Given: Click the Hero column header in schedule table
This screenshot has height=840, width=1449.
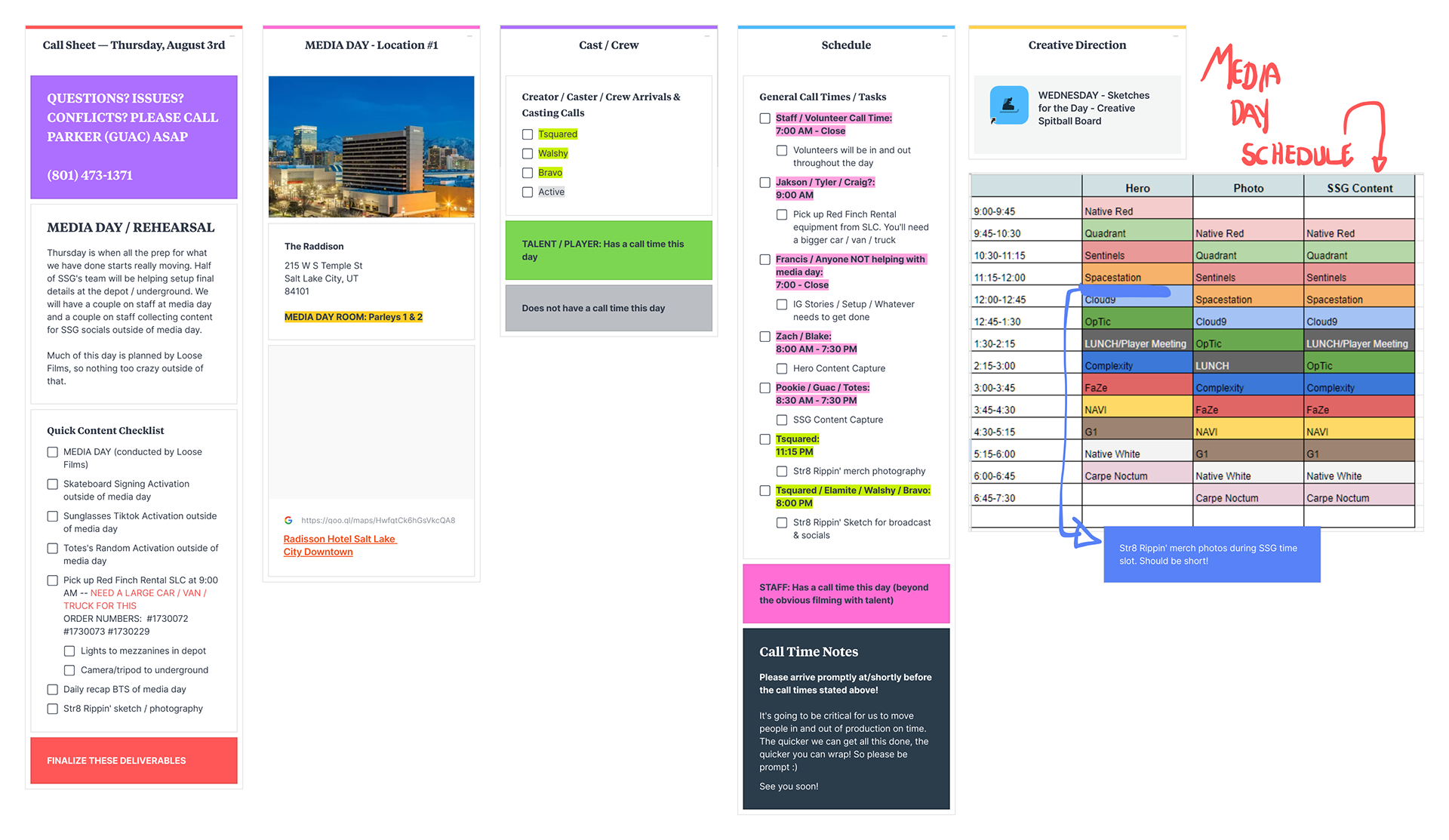Looking at the screenshot, I should coord(1137,188).
